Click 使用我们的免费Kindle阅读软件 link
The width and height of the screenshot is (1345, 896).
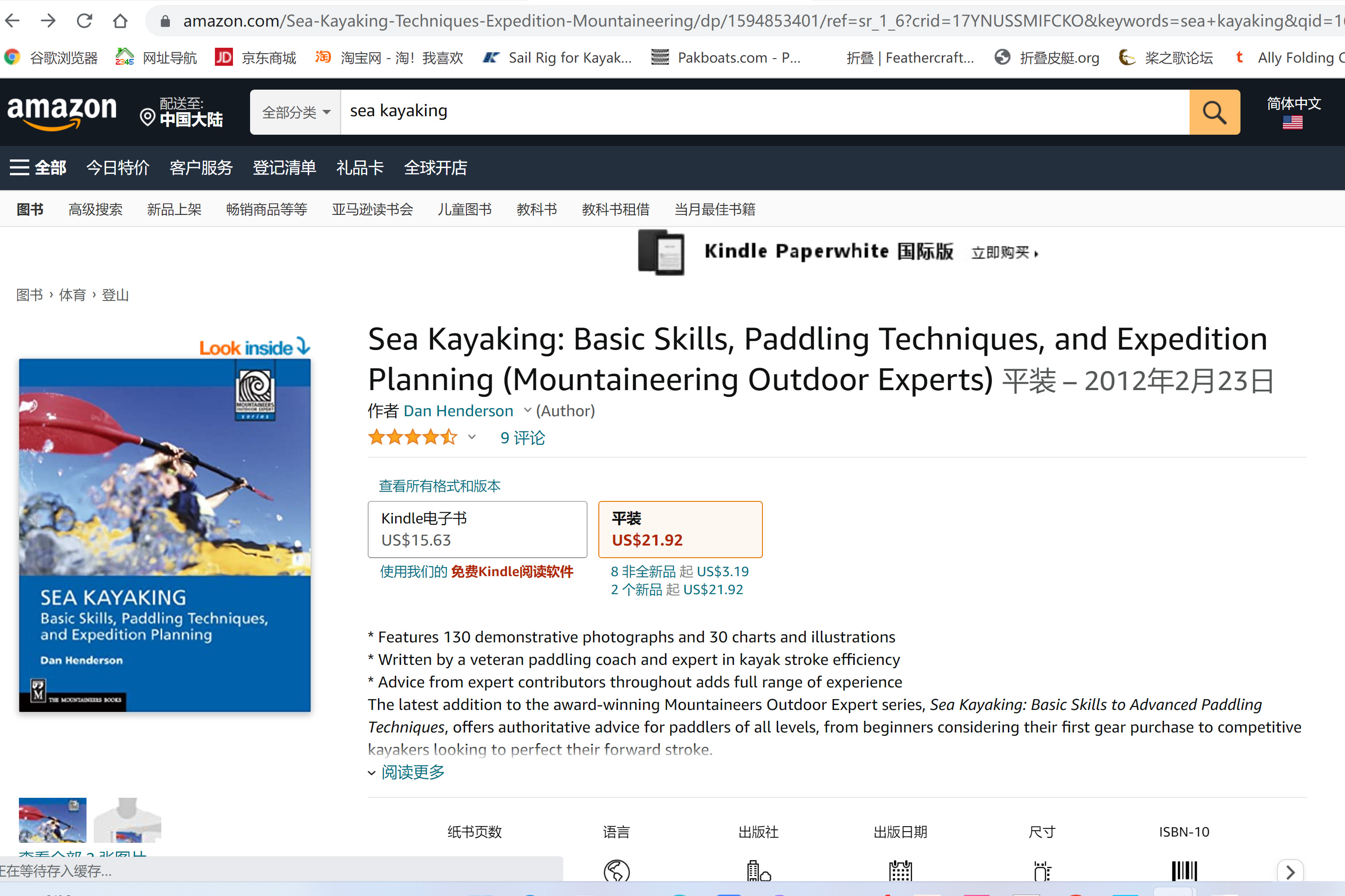click(x=477, y=571)
